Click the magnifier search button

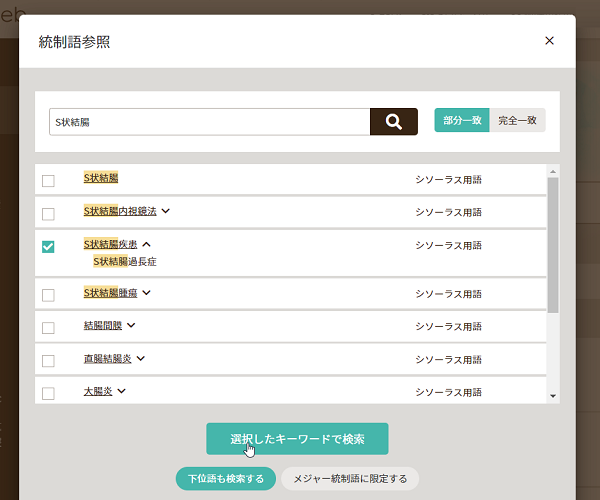(x=393, y=122)
